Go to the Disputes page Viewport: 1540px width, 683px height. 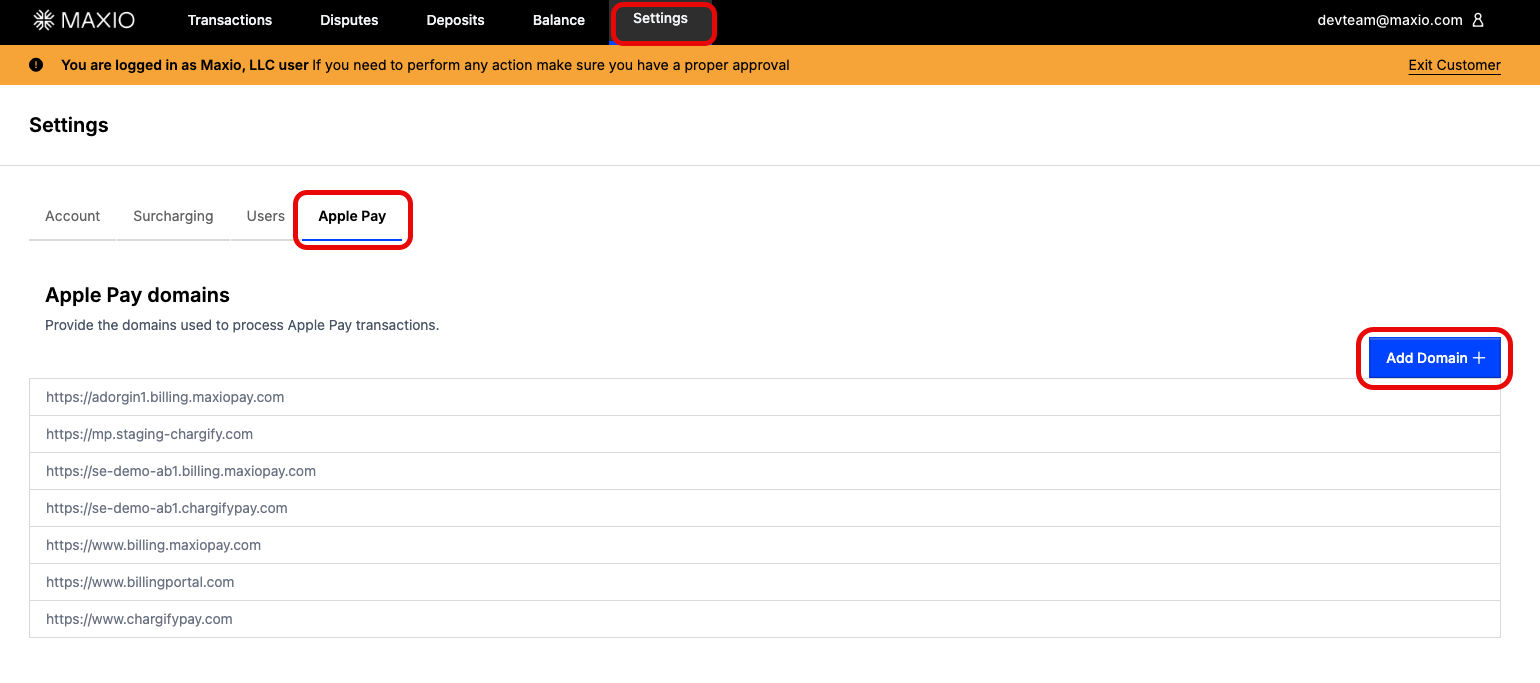[349, 20]
